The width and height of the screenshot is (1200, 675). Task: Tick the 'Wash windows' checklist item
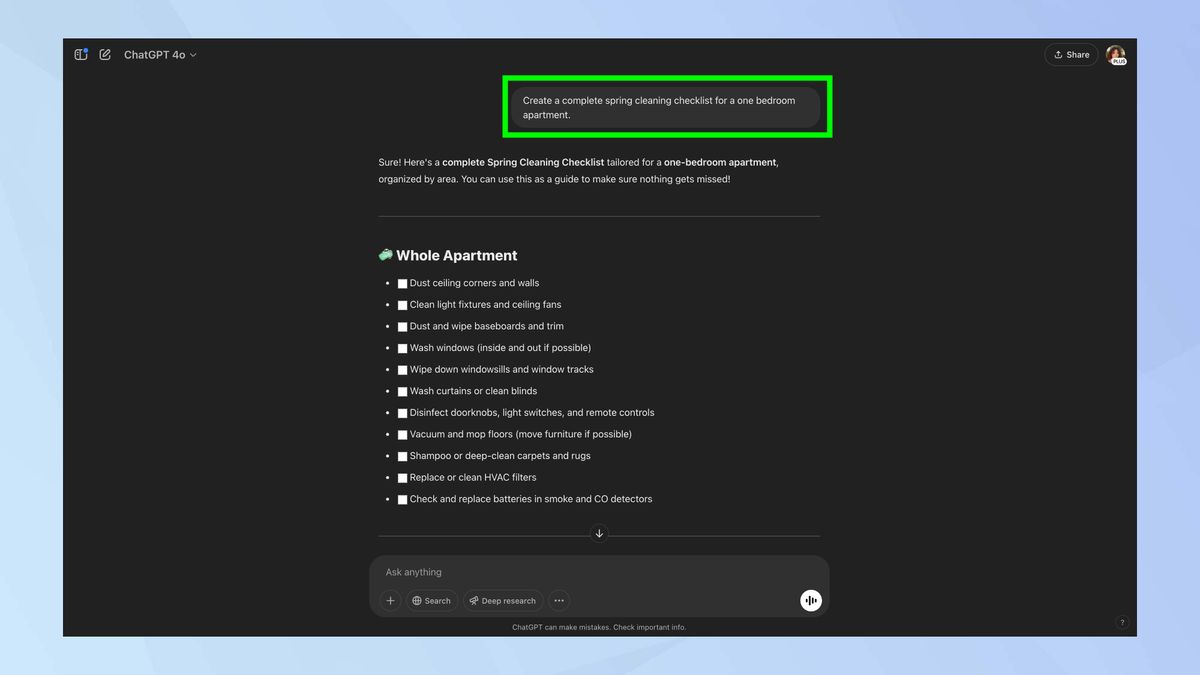(402, 348)
